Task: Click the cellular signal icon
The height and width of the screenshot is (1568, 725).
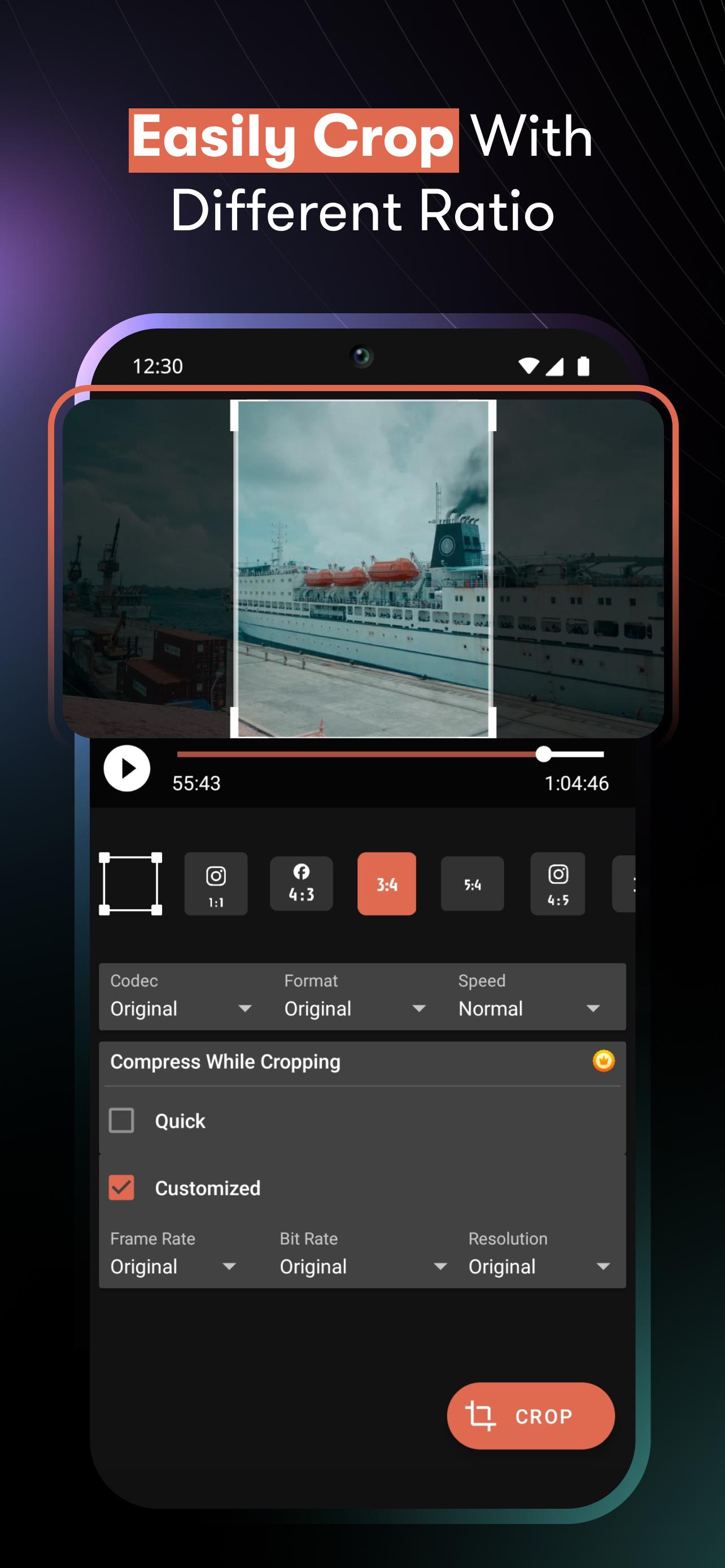Action: 554,366
